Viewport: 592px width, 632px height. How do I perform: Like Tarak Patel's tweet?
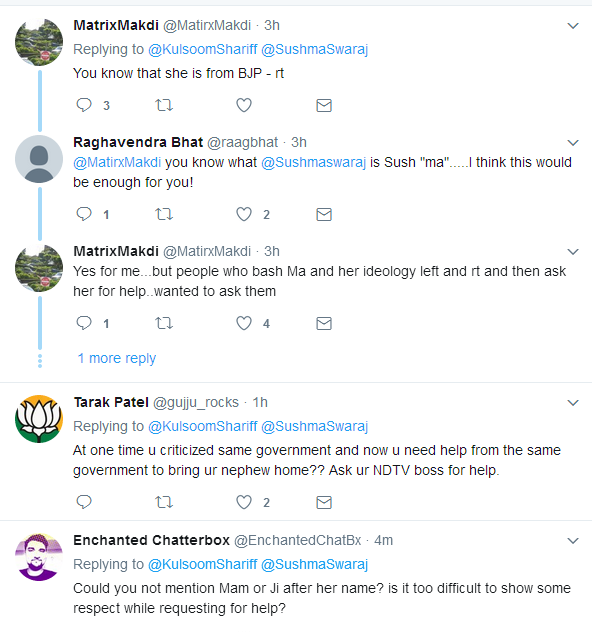(244, 502)
